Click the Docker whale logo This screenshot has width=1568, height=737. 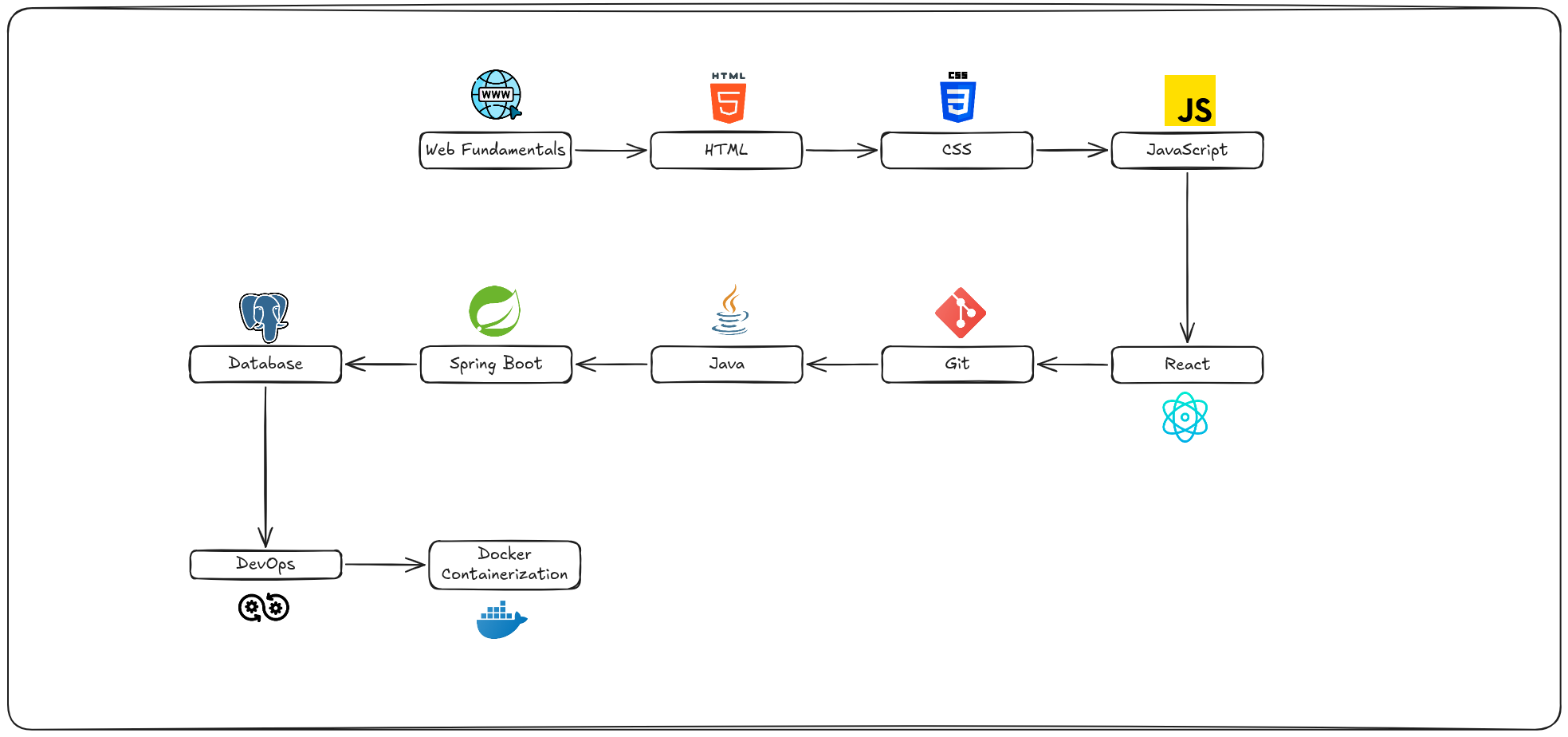pos(501,620)
